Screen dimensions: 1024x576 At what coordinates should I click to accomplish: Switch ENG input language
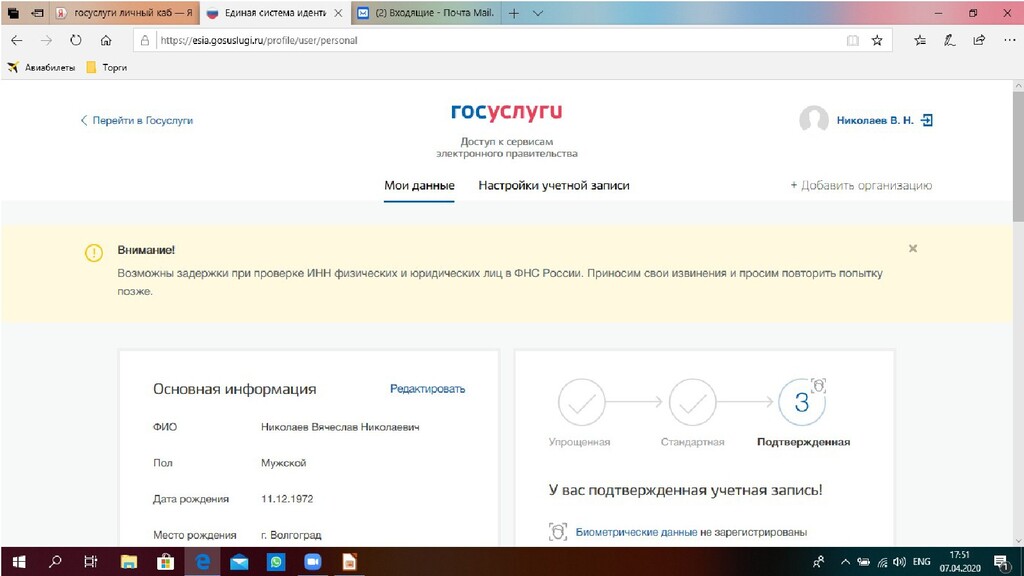pyautogui.click(x=921, y=562)
